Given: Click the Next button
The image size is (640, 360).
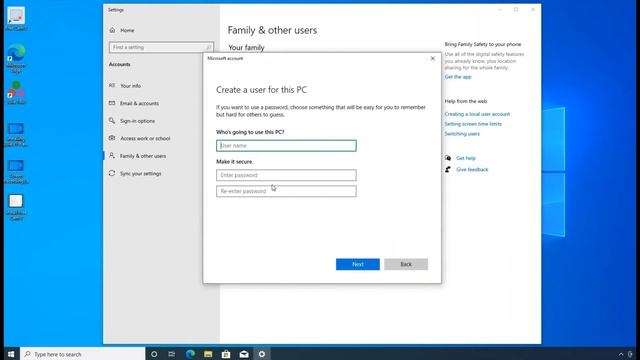Looking at the screenshot, I should click(x=358, y=264).
